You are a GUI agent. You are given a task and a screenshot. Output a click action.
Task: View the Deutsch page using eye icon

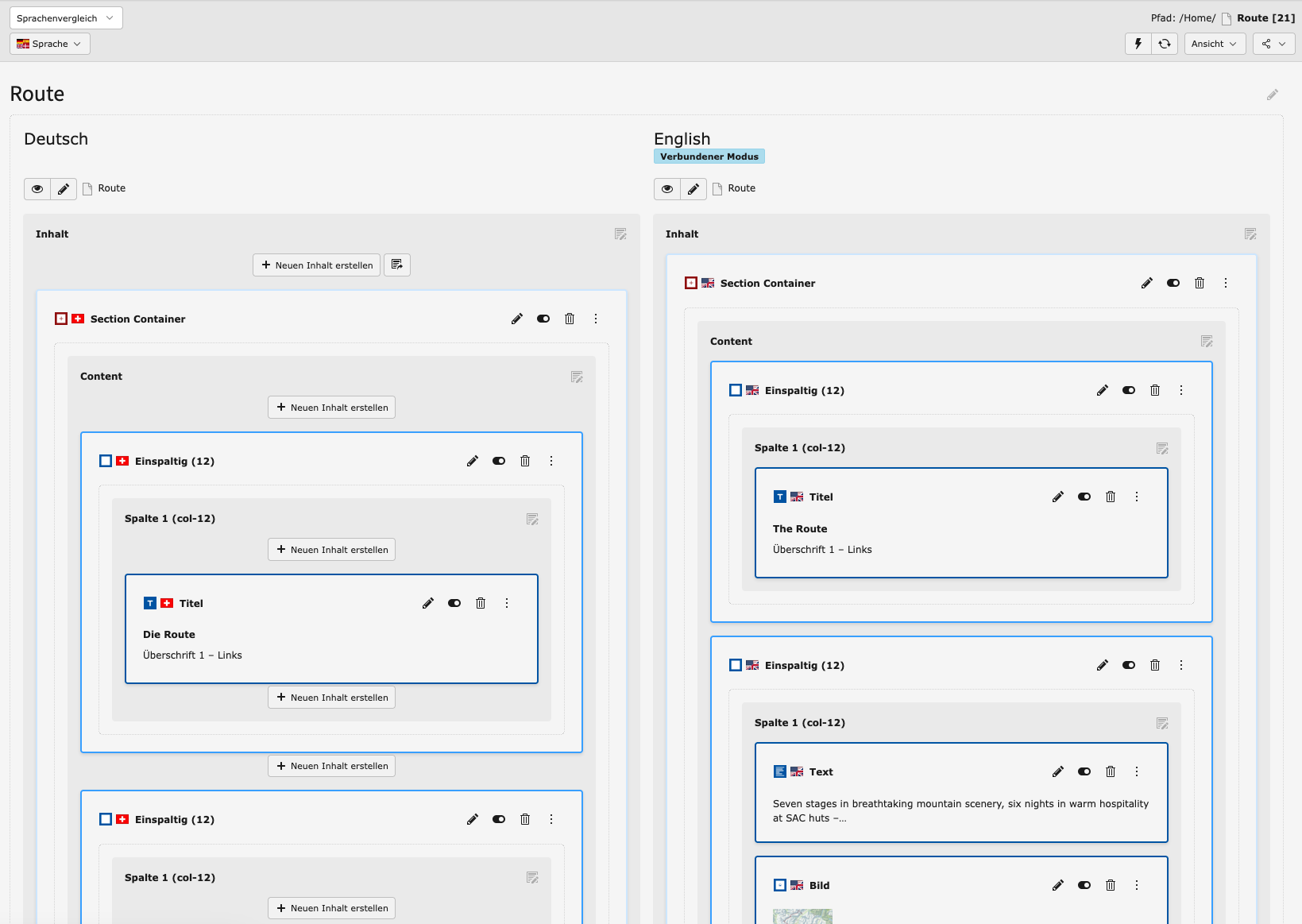[37, 189]
